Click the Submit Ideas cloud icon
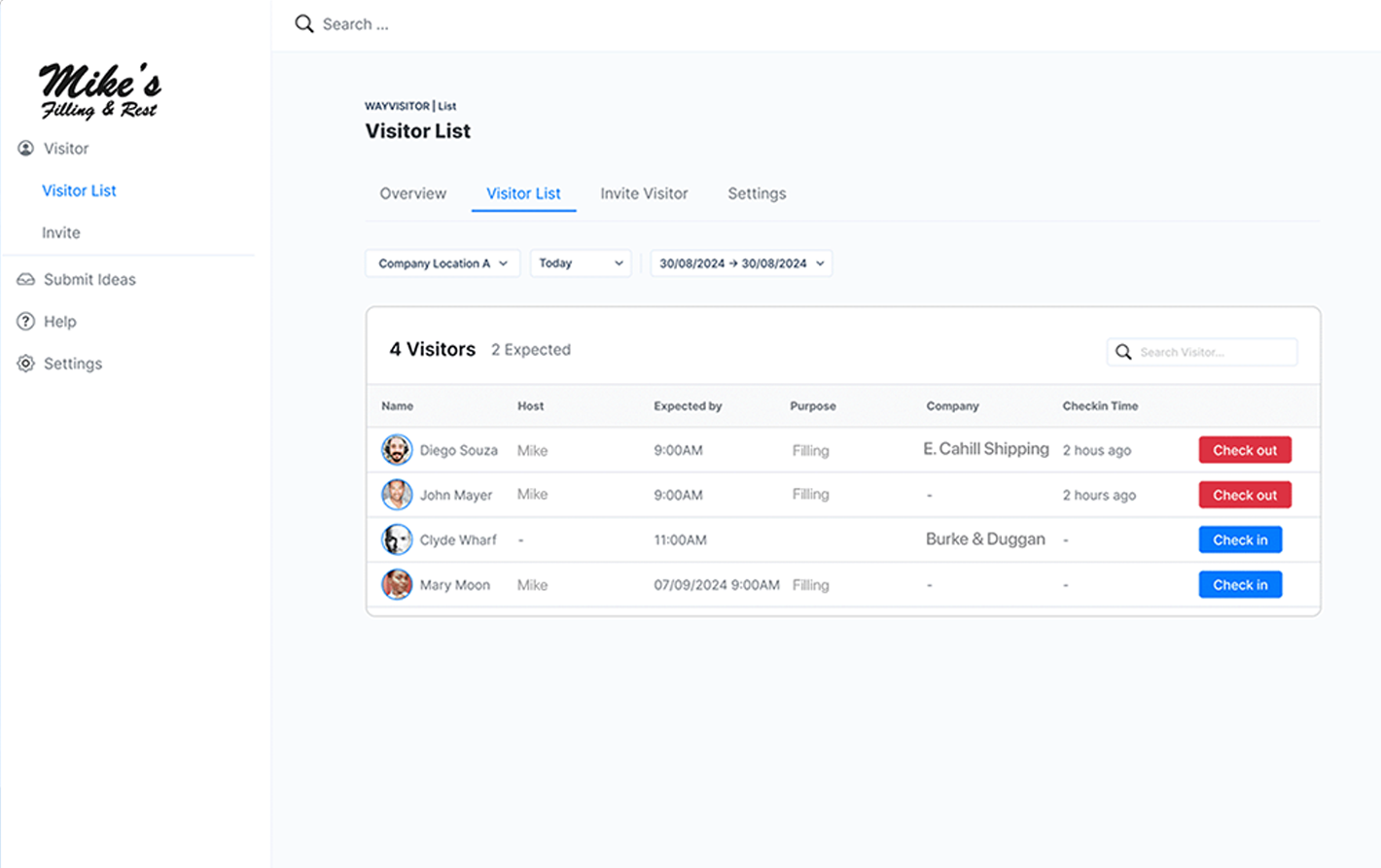The height and width of the screenshot is (868, 1381). click(x=26, y=280)
